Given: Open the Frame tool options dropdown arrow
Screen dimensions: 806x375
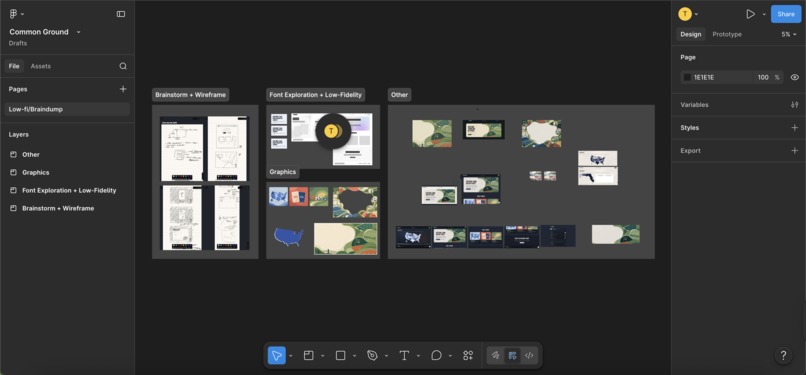Looking at the screenshot, I should (x=322, y=355).
